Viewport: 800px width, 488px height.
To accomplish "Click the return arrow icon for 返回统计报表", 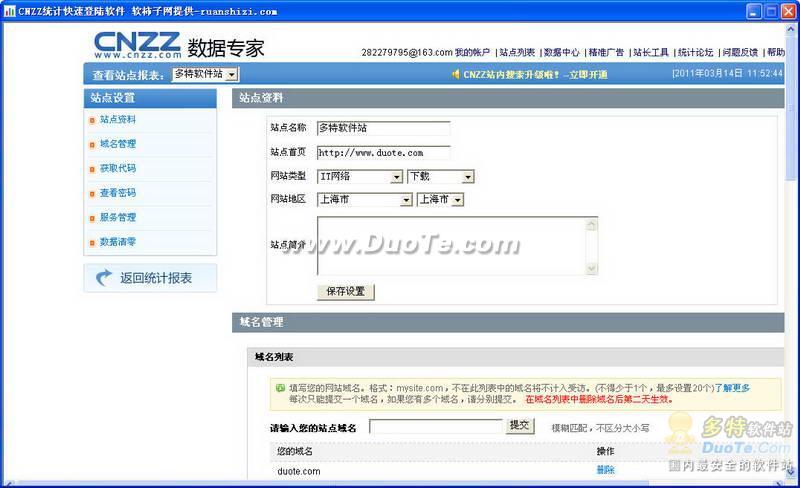I will tap(104, 277).
